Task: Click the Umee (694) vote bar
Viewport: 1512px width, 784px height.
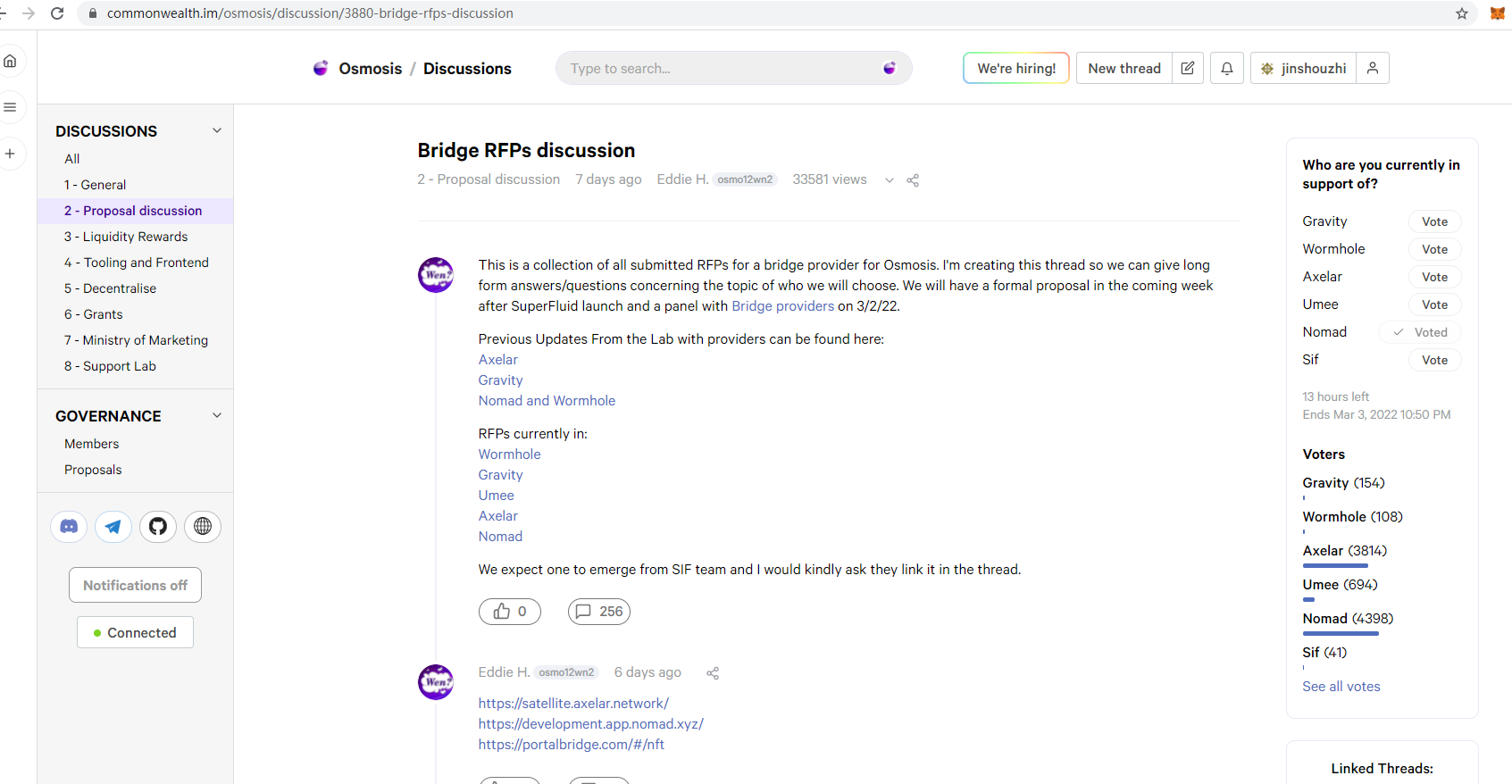Action: tap(1308, 600)
